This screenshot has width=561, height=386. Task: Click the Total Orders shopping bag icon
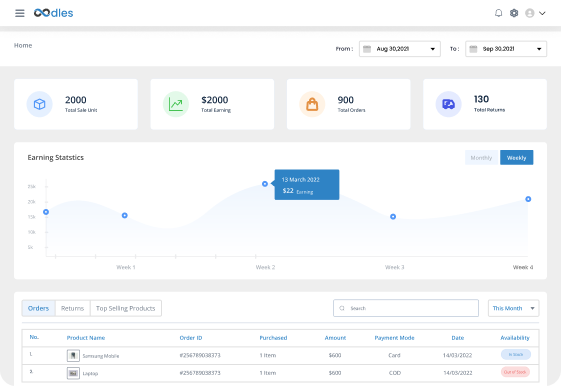tap(312, 104)
